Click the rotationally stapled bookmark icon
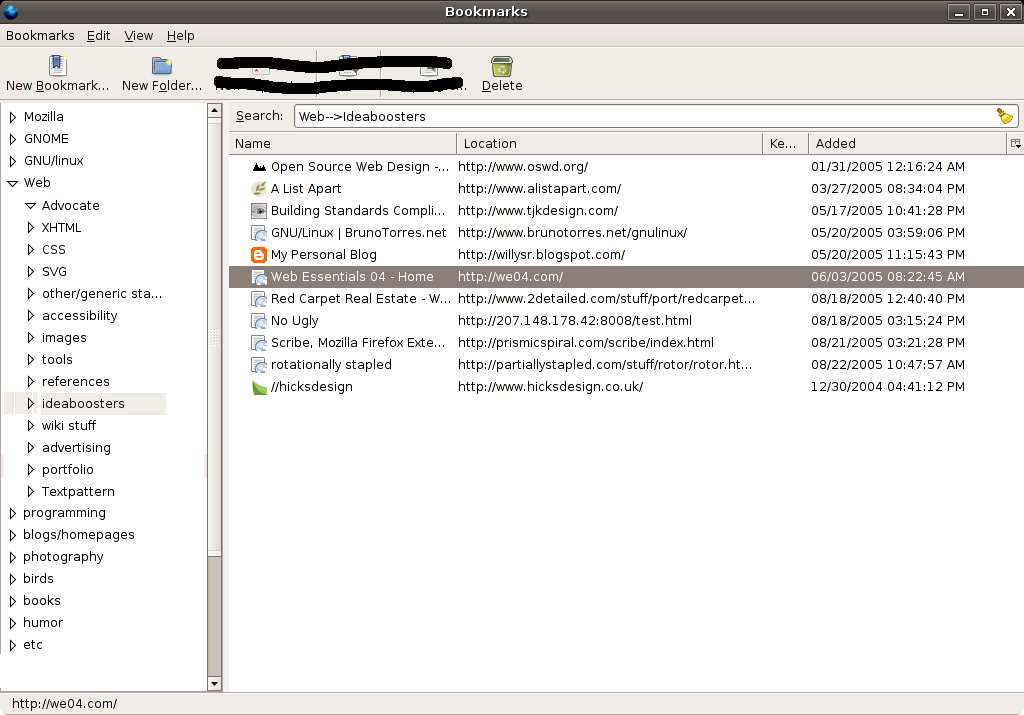Viewport: 1024px width, 715px height. point(259,365)
